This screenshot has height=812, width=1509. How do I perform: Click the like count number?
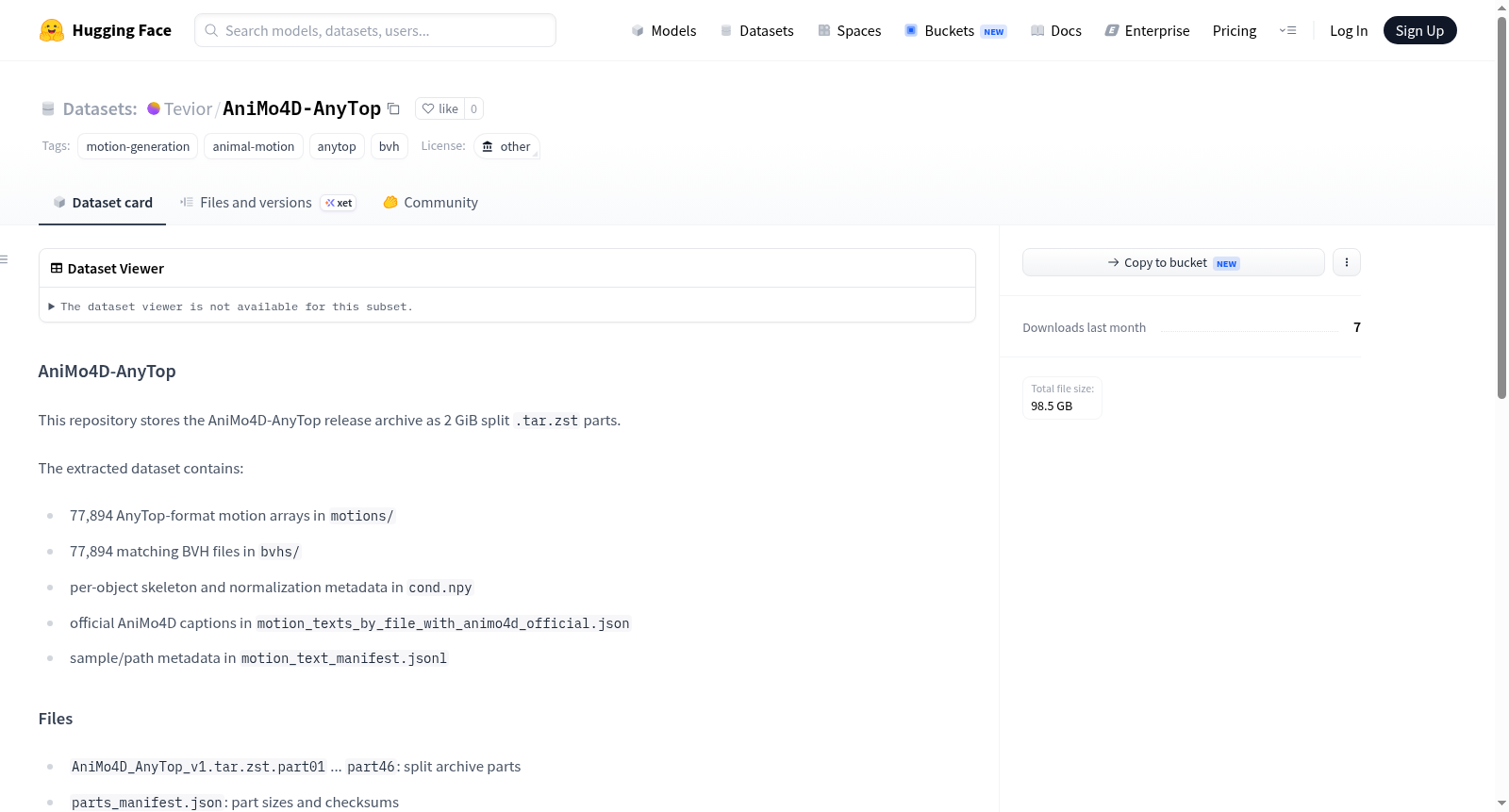click(x=474, y=108)
